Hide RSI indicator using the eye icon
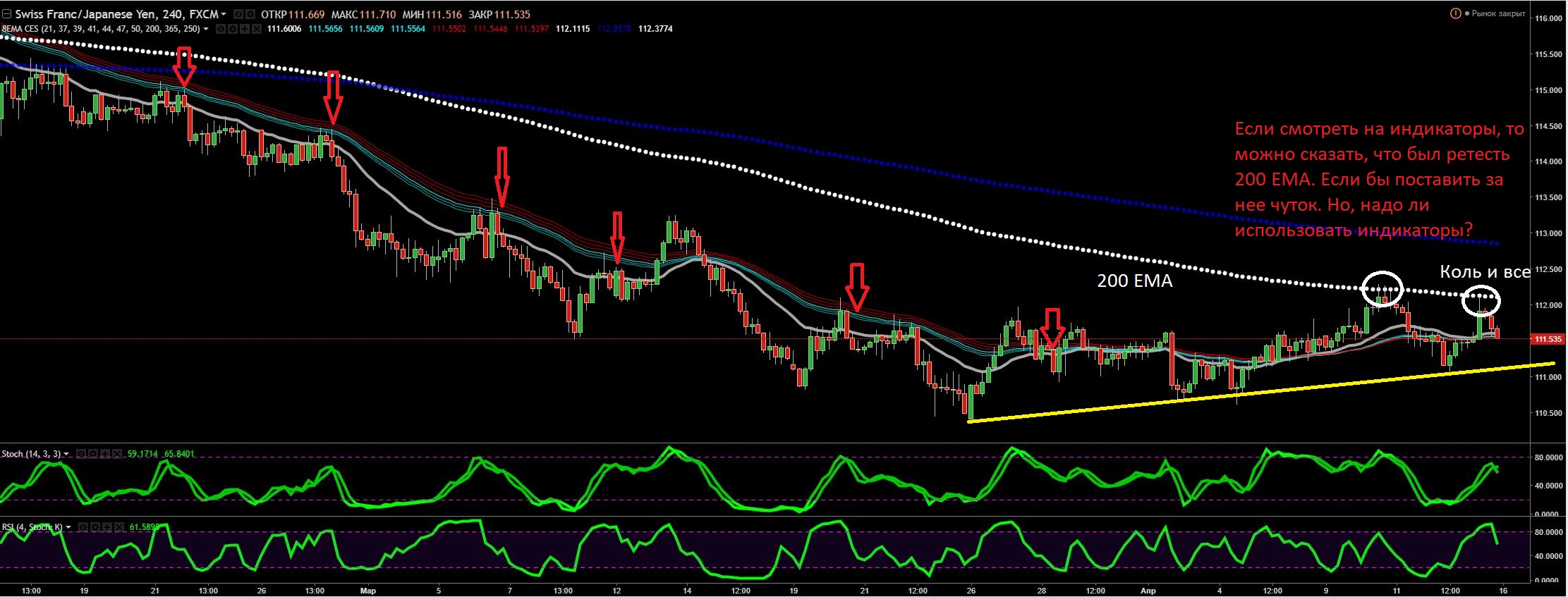The image size is (1568, 597). (83, 527)
